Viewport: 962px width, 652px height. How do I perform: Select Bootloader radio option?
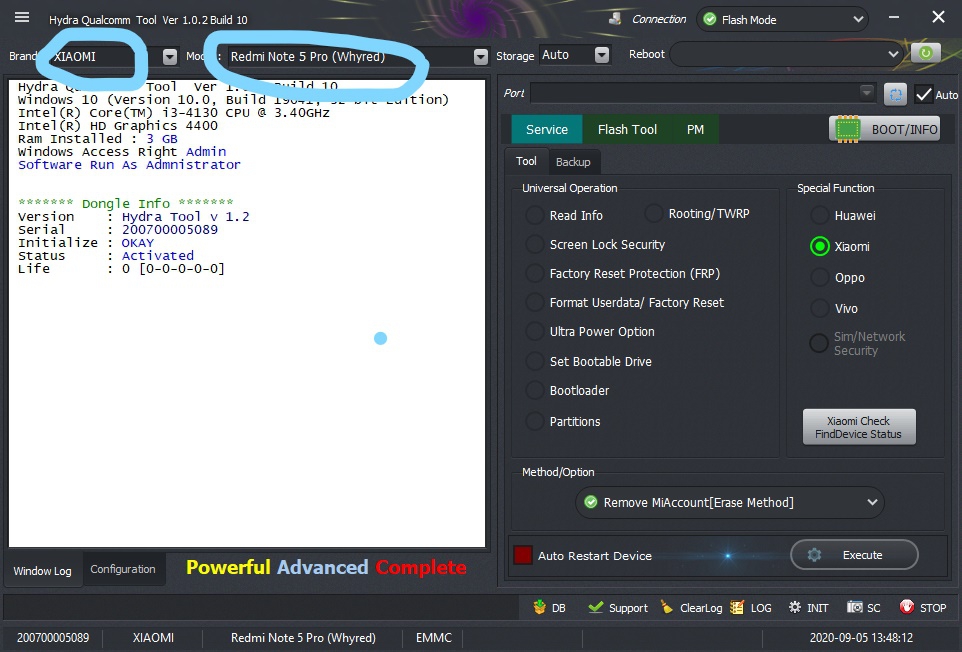pos(534,390)
